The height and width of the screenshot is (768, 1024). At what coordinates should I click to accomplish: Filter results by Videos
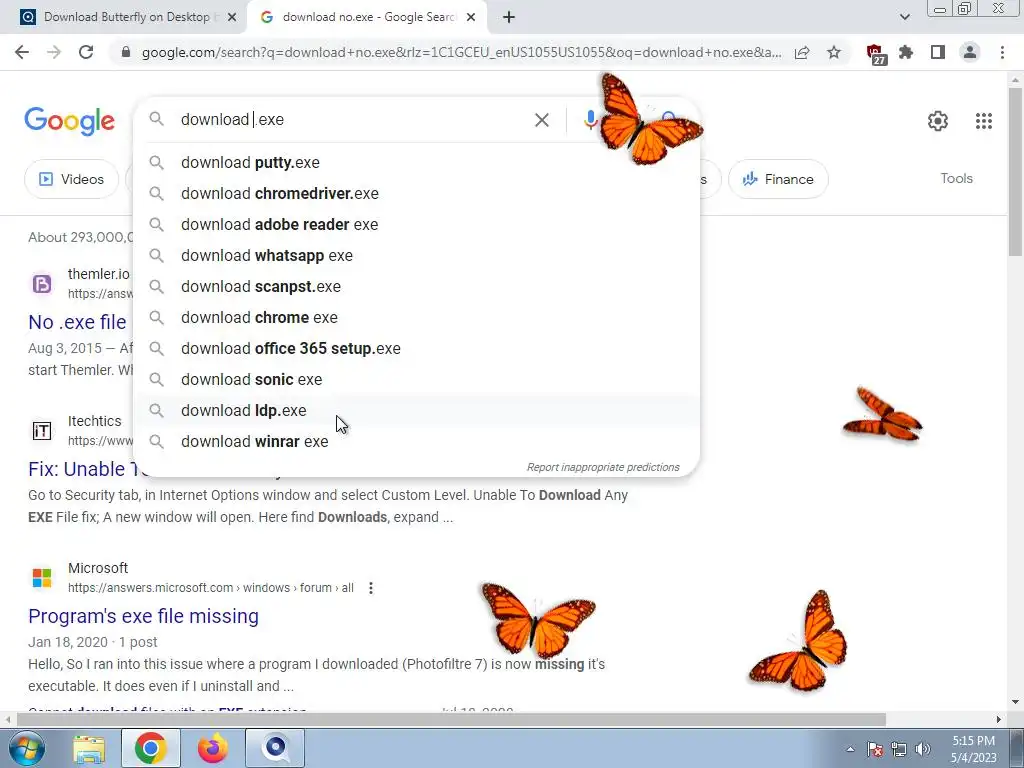click(72, 179)
